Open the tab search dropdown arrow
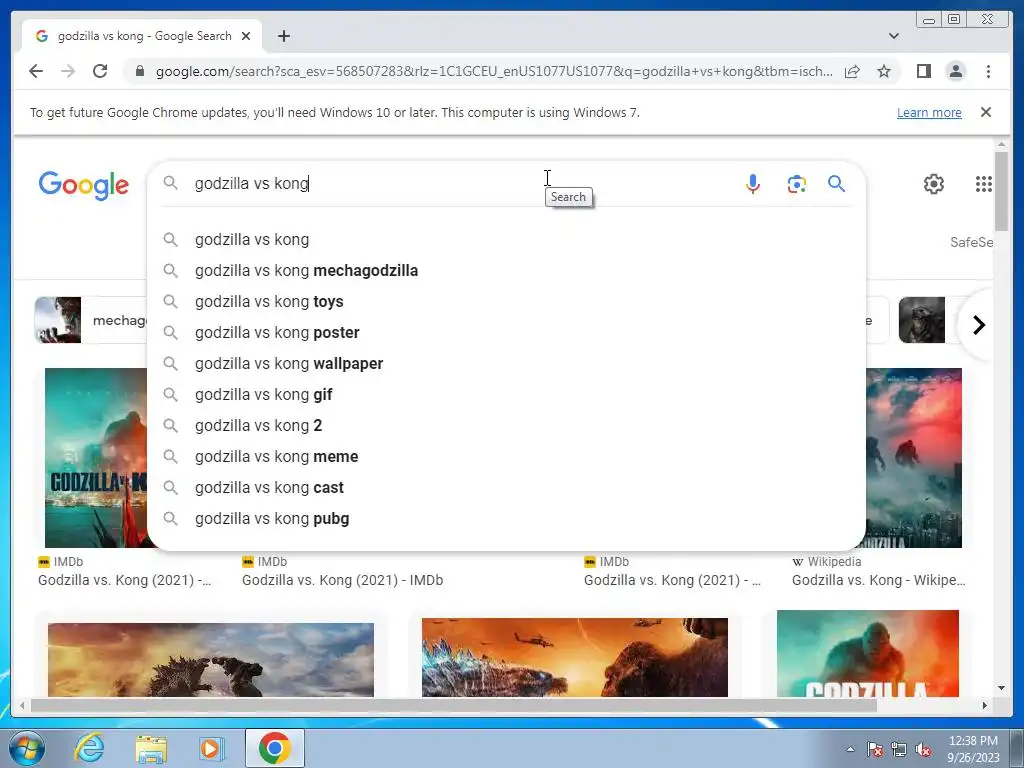The height and width of the screenshot is (768, 1024). [894, 36]
